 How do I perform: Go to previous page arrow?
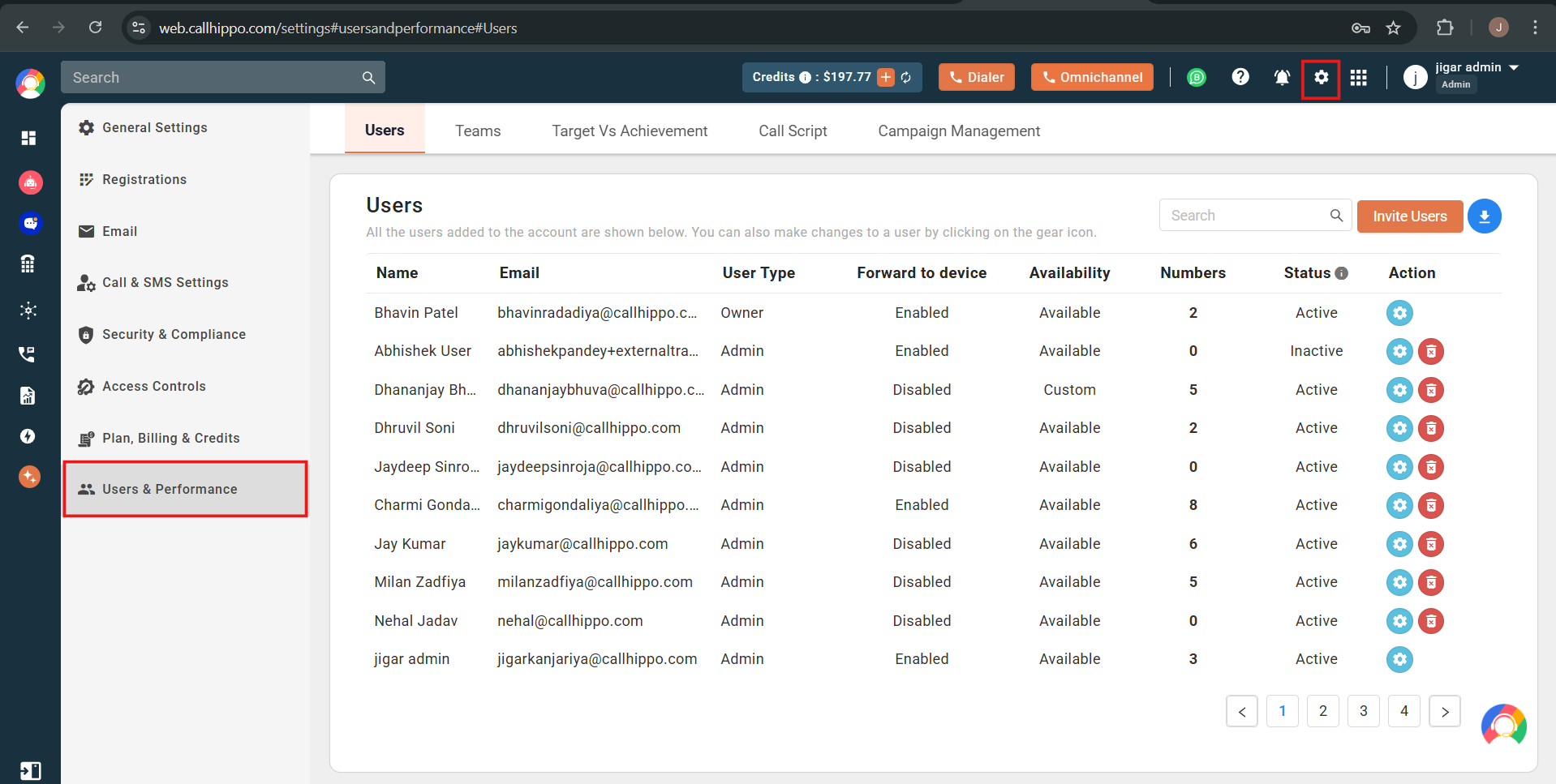coord(1242,711)
